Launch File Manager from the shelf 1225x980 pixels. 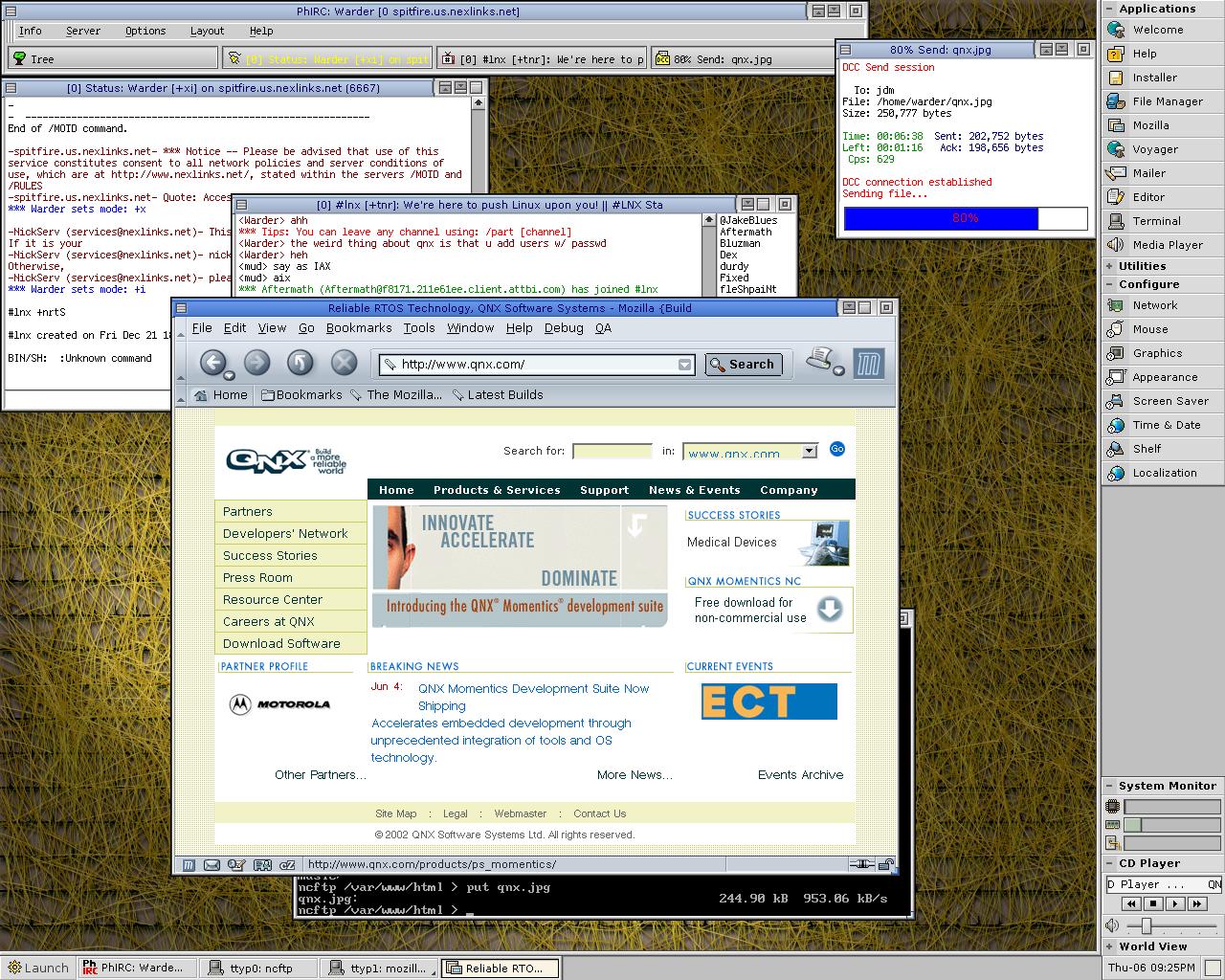(x=1167, y=101)
